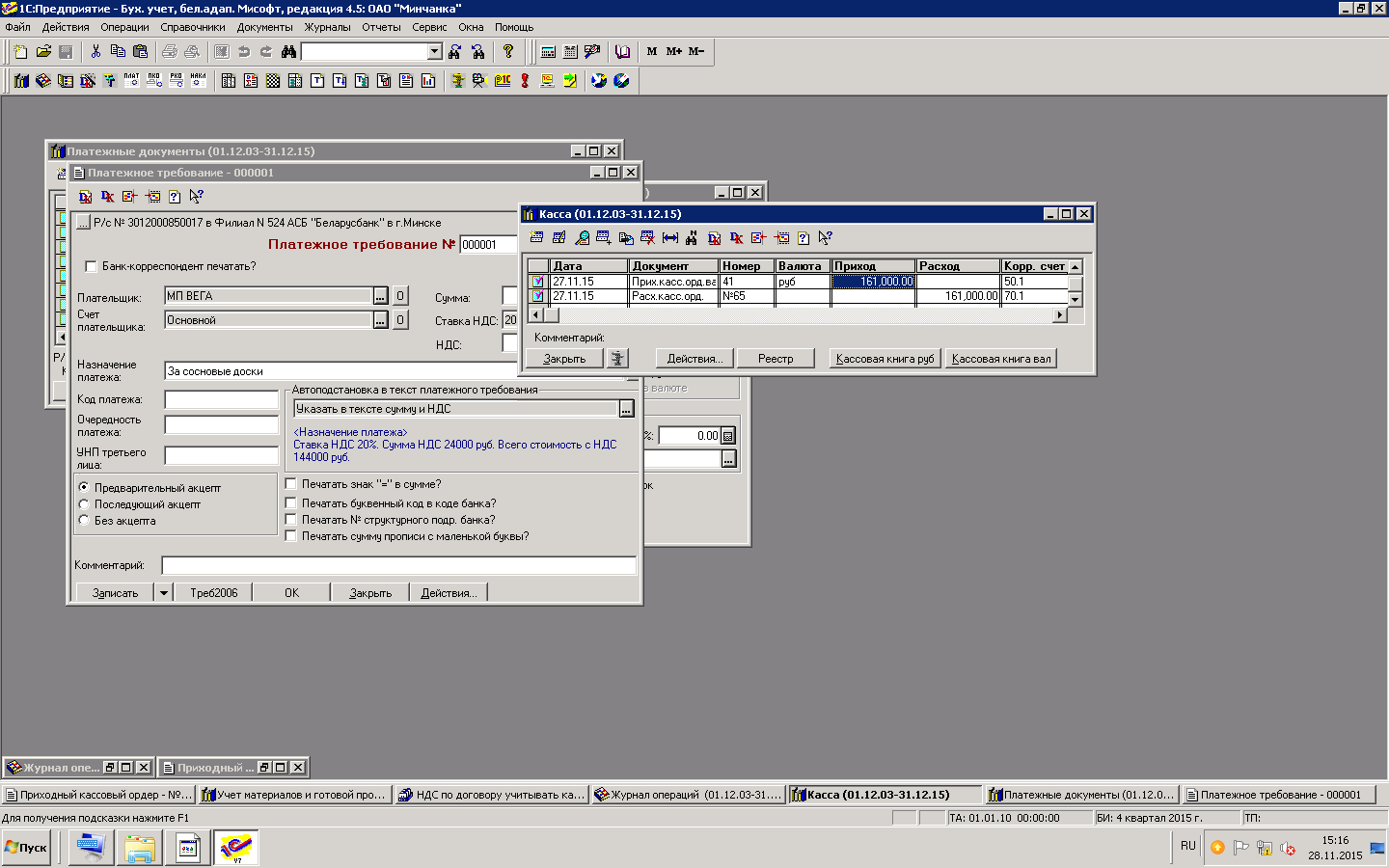Click the binoculars Find icon beside the search box
Image resolution: width=1389 pixels, height=868 pixels.
click(288, 51)
